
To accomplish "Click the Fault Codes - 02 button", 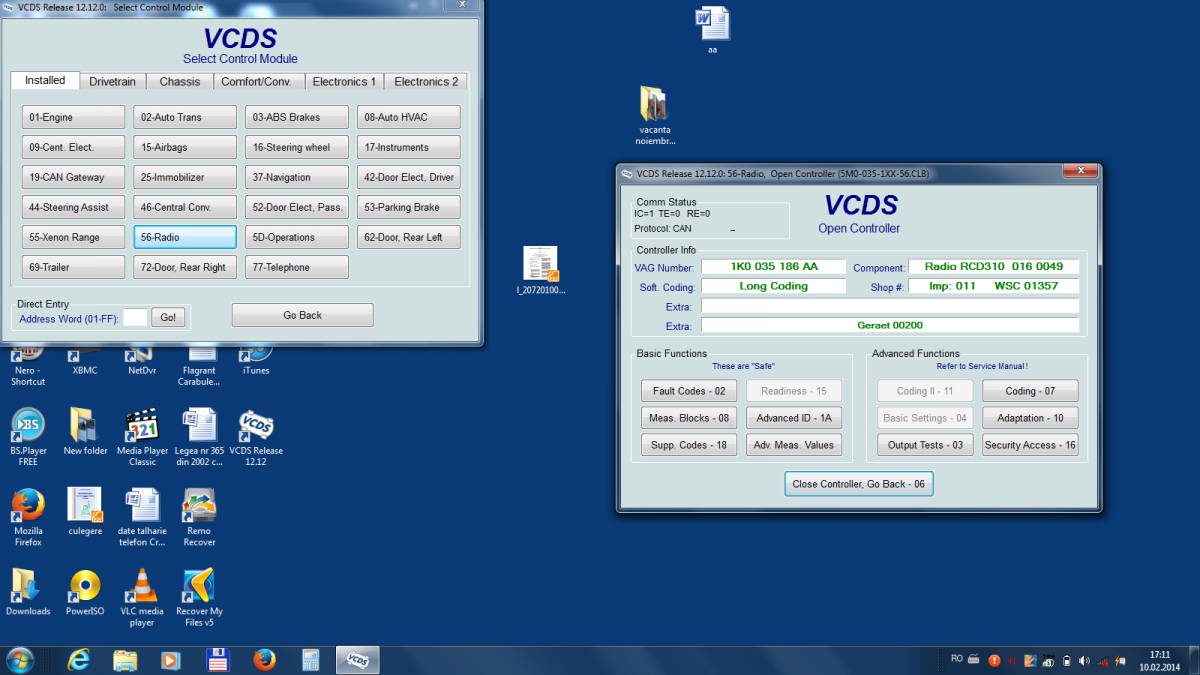I will coord(689,391).
